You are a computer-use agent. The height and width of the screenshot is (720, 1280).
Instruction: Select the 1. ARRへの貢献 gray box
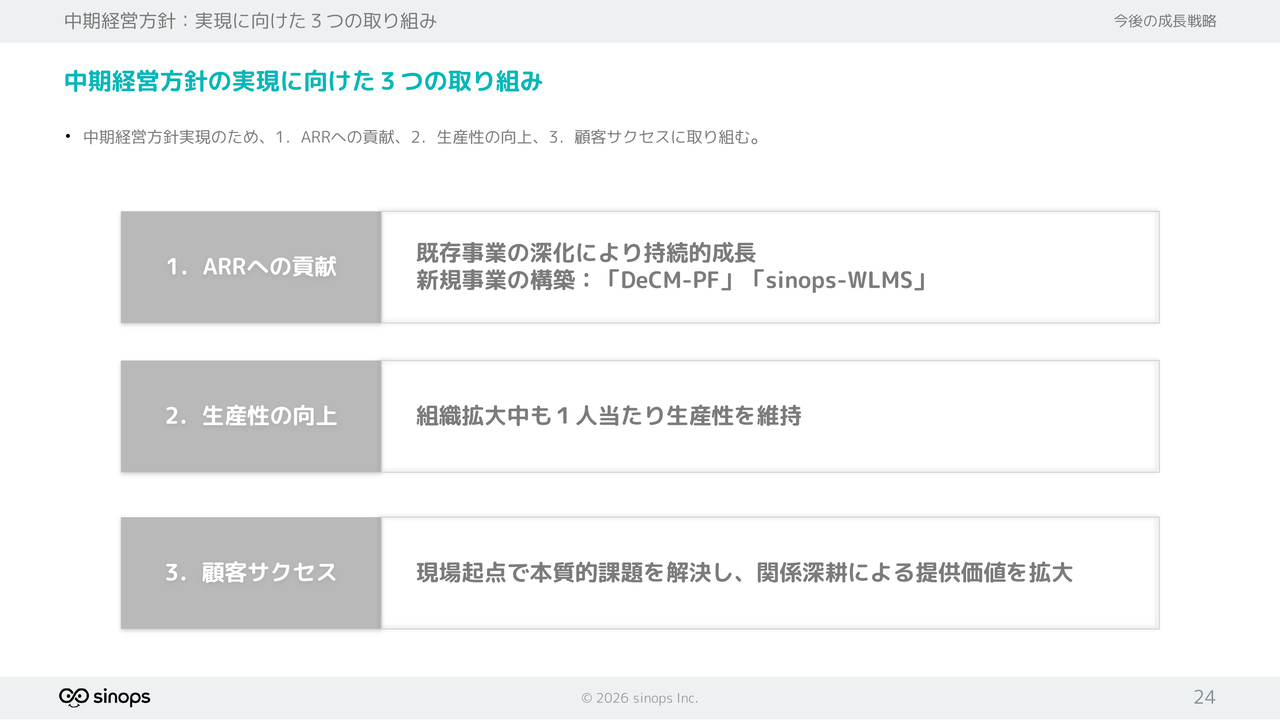click(x=251, y=267)
